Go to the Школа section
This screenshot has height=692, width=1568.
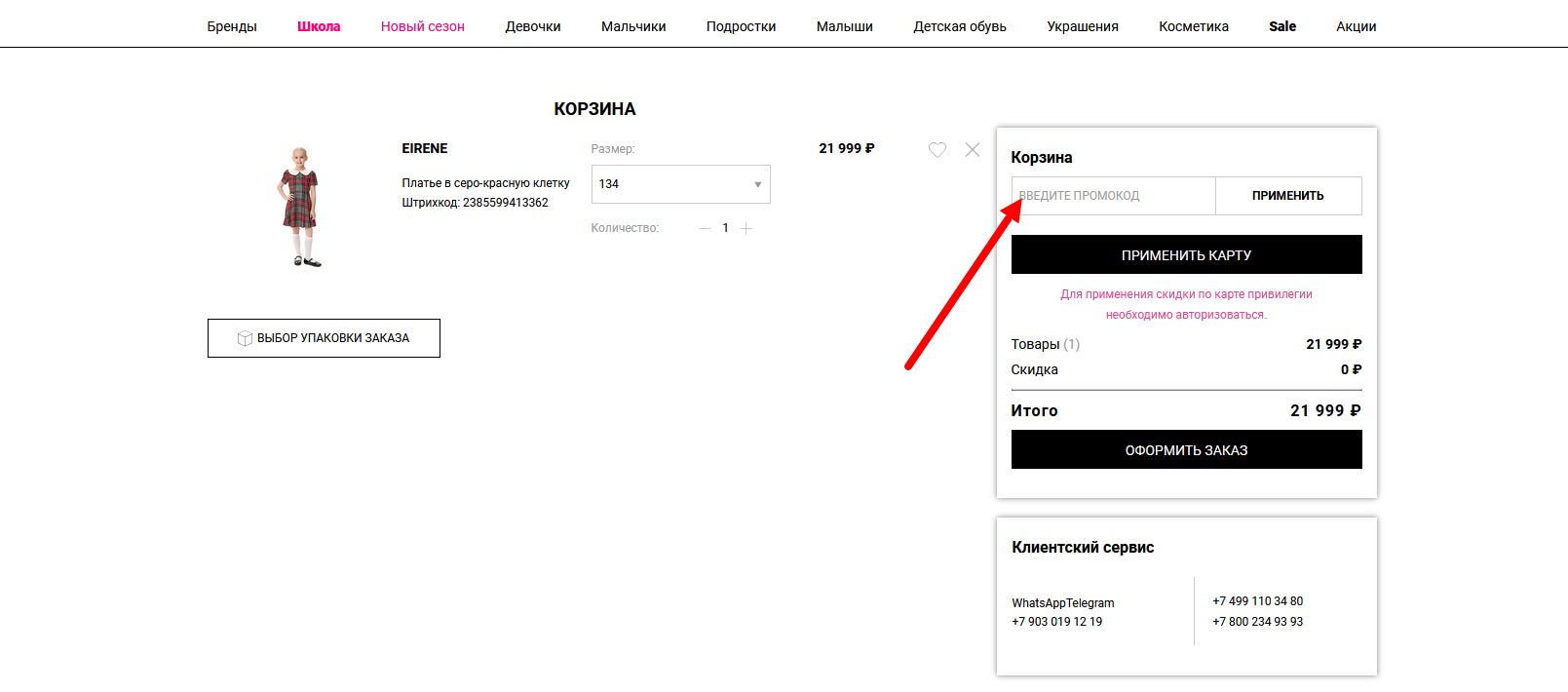319,26
